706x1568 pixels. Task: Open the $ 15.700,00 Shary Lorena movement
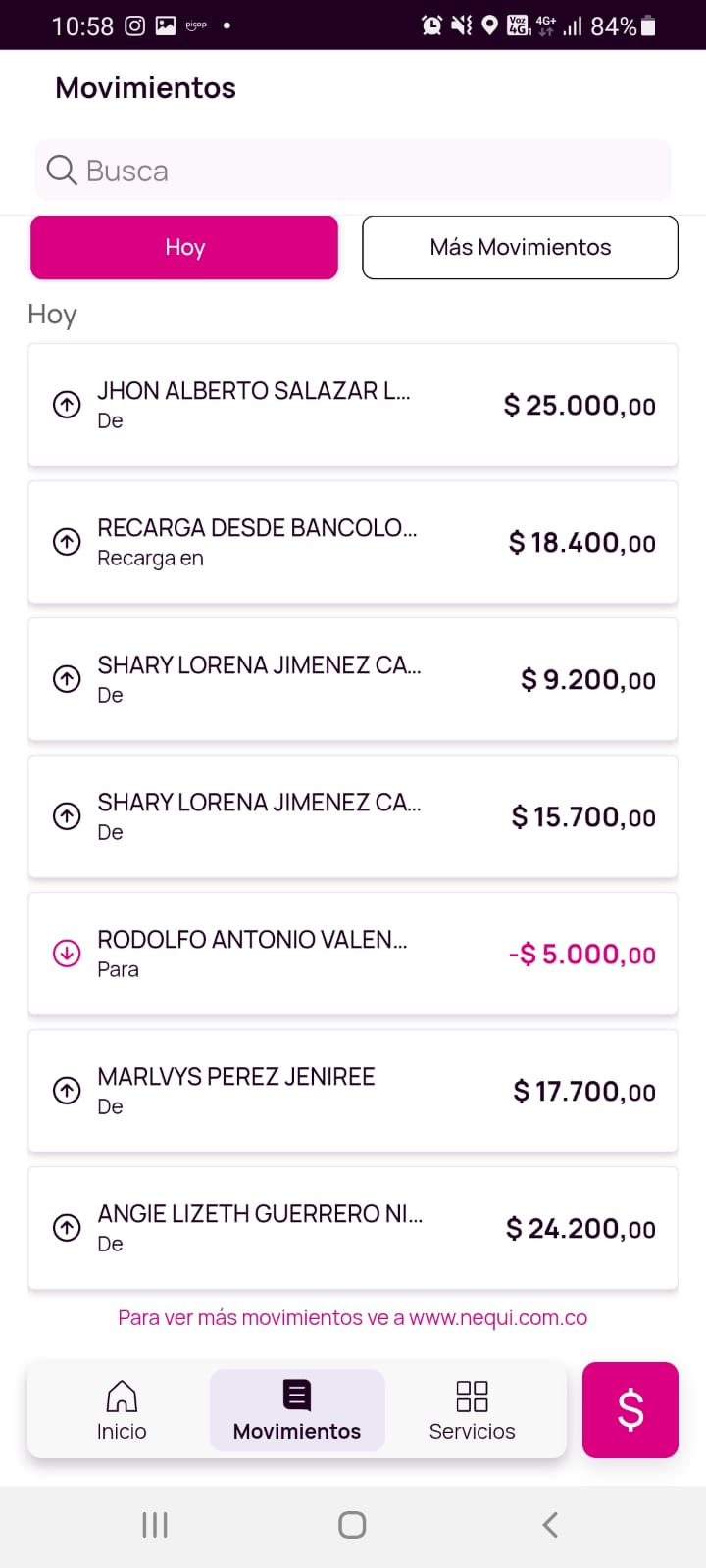point(353,816)
